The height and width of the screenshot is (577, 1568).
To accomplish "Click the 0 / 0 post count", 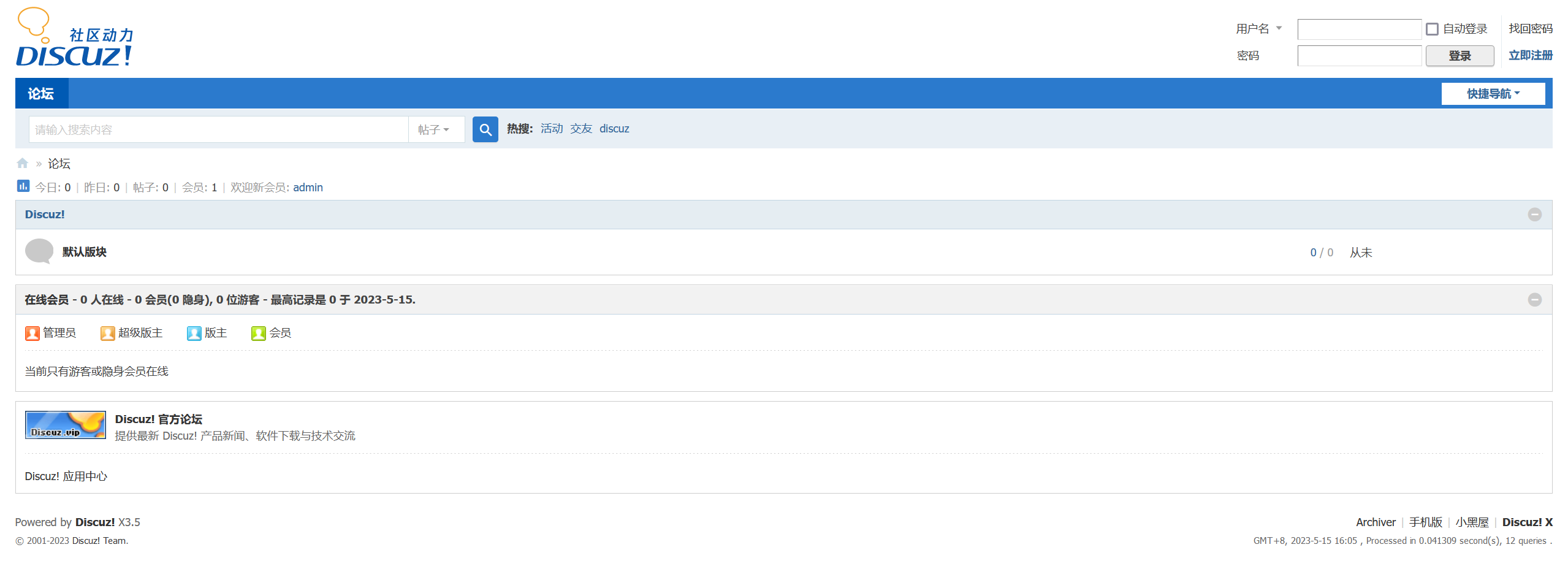I will [x=1322, y=253].
